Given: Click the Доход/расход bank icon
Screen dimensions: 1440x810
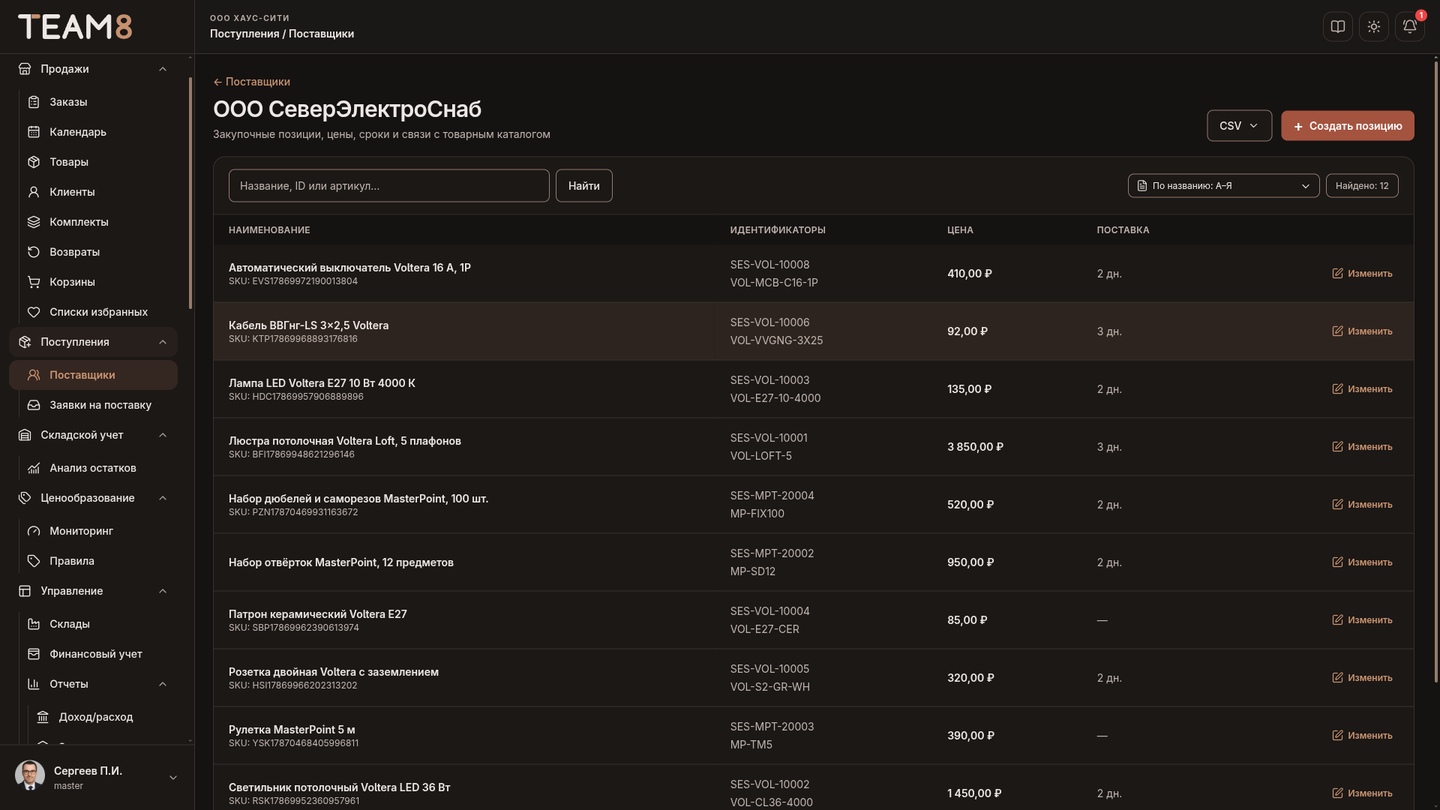Looking at the screenshot, I should tap(43, 717).
